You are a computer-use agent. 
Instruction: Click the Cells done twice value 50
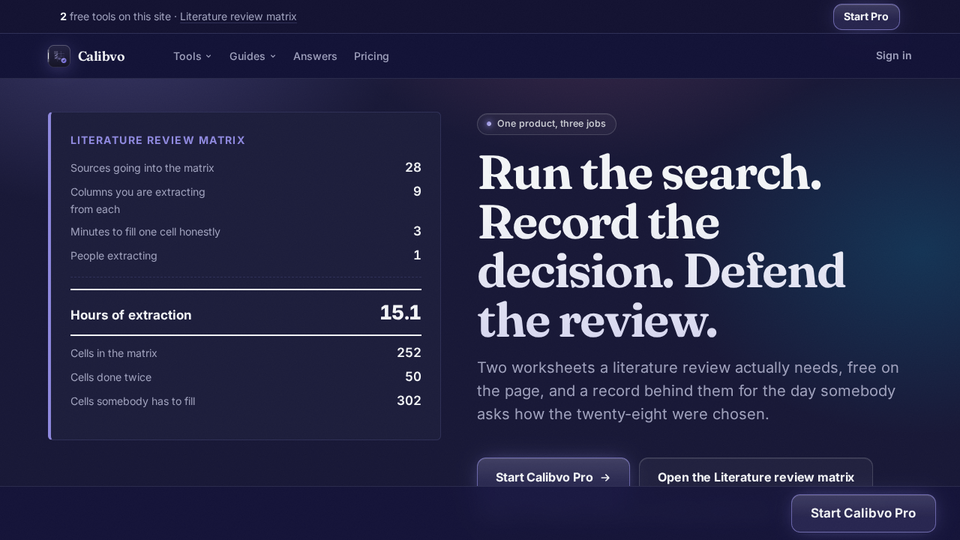point(413,377)
